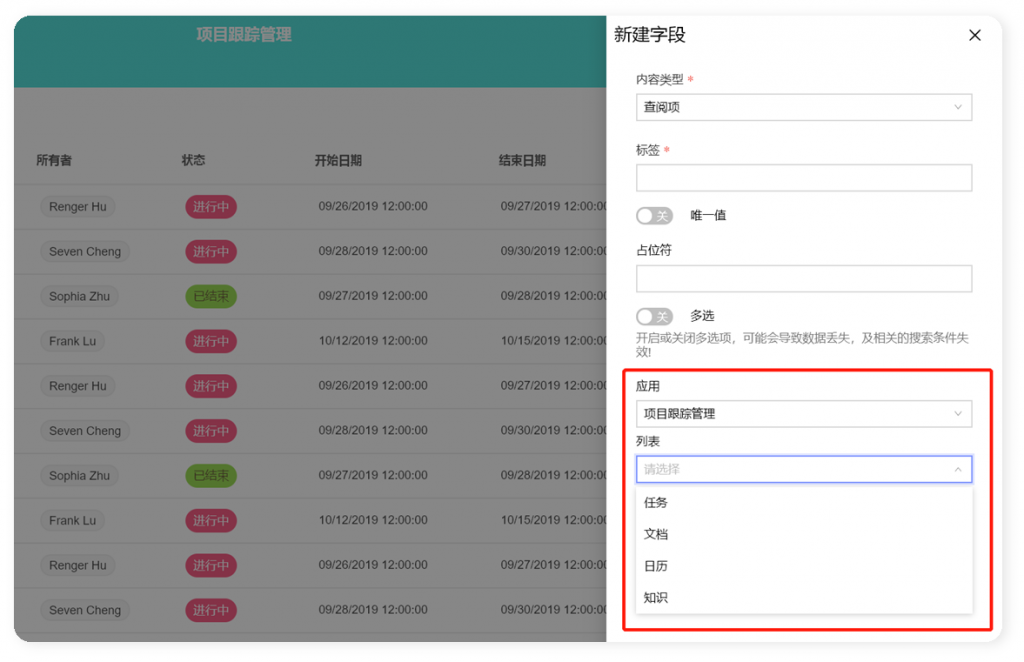1024x662 pixels.
Task: Collapse the 列表 dropdown with 请选择 placeholder
Action: (803, 469)
